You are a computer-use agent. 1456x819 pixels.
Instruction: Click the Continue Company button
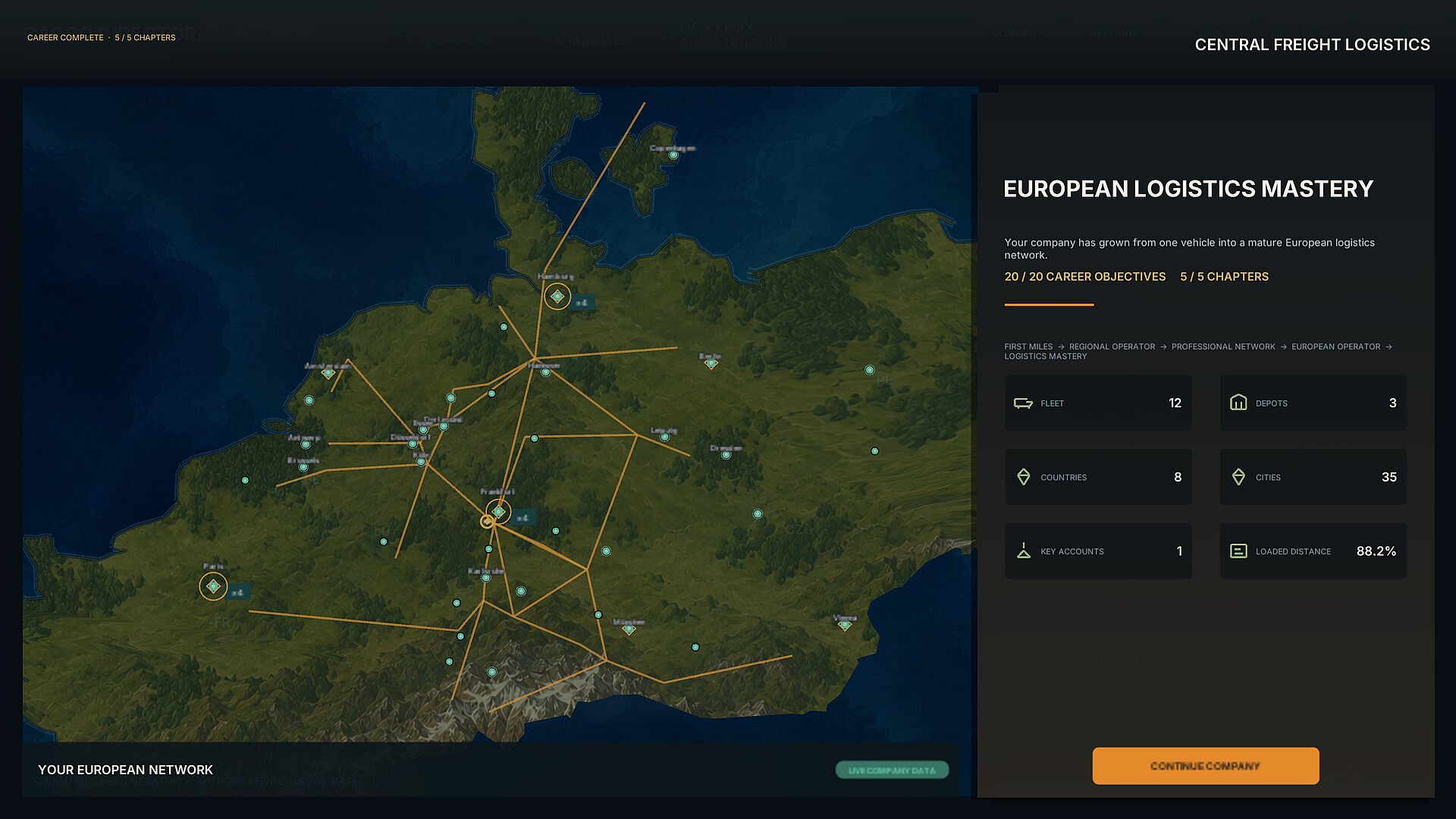click(x=1205, y=766)
